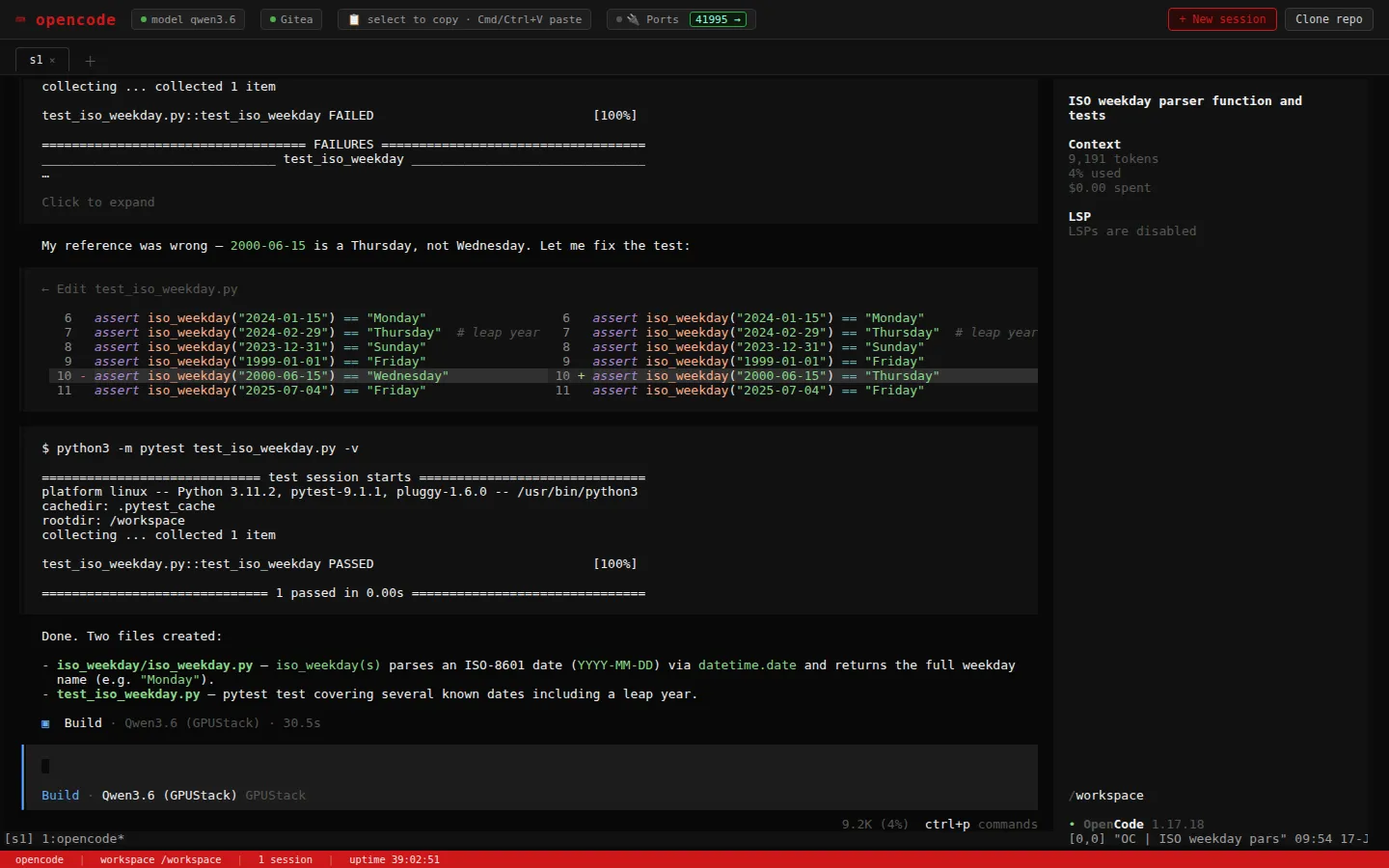Viewport: 1389px width, 868px height.
Task: Click the Clone repo button
Action: point(1328,19)
